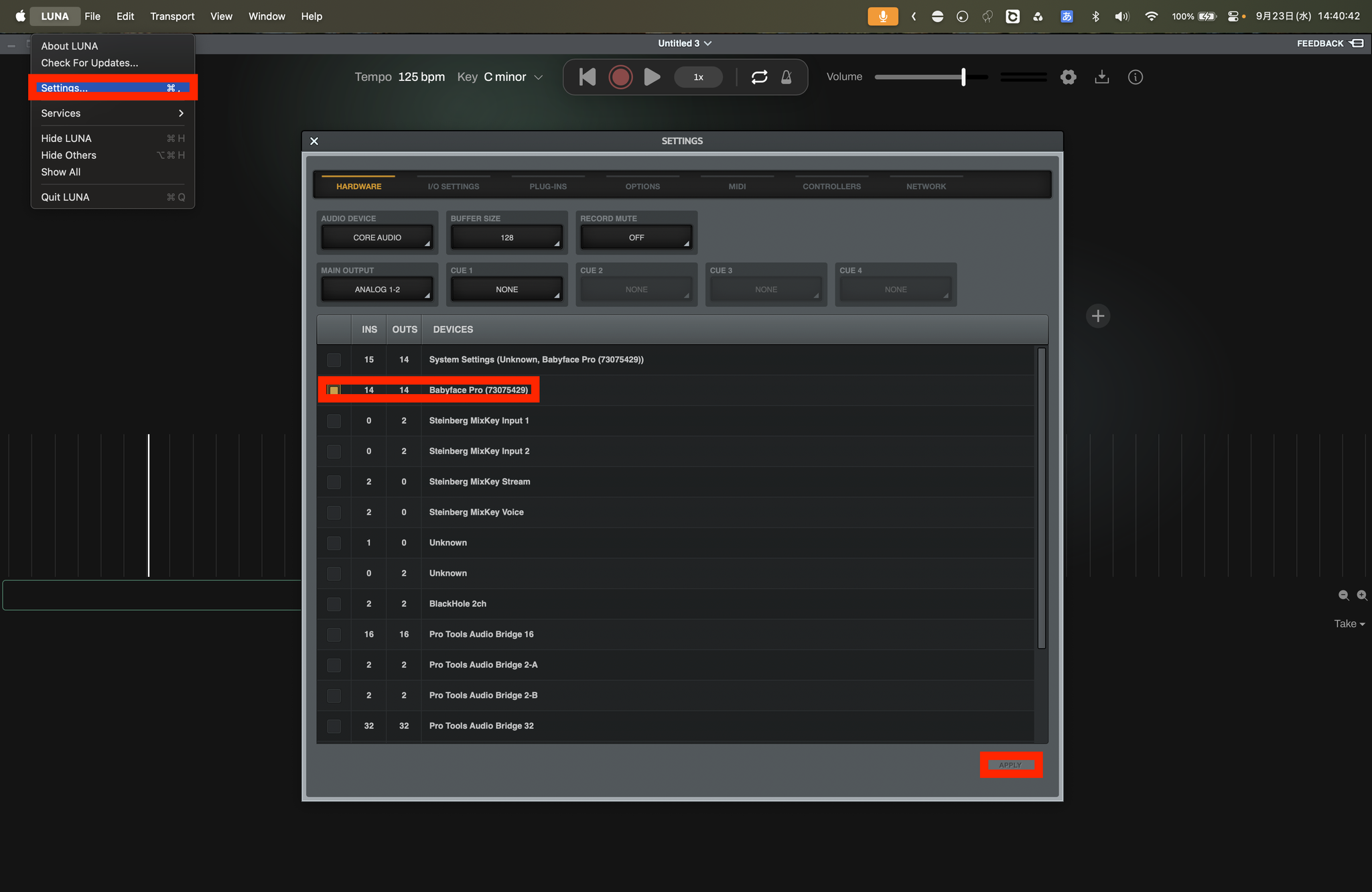Toggle the Babyface Pro device checkbox

click(334, 390)
